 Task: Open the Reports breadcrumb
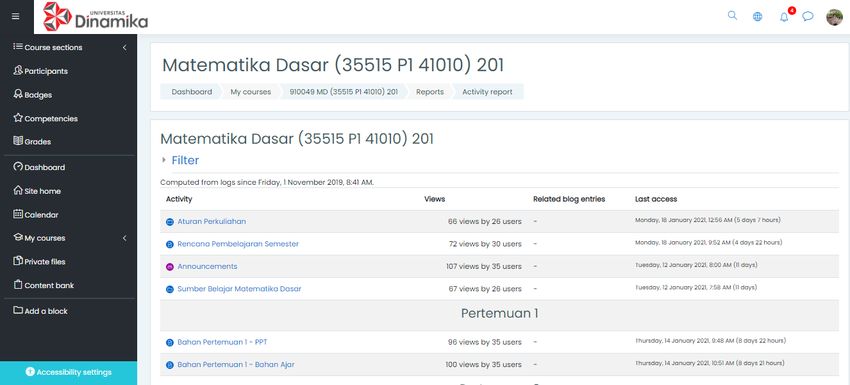(430, 92)
